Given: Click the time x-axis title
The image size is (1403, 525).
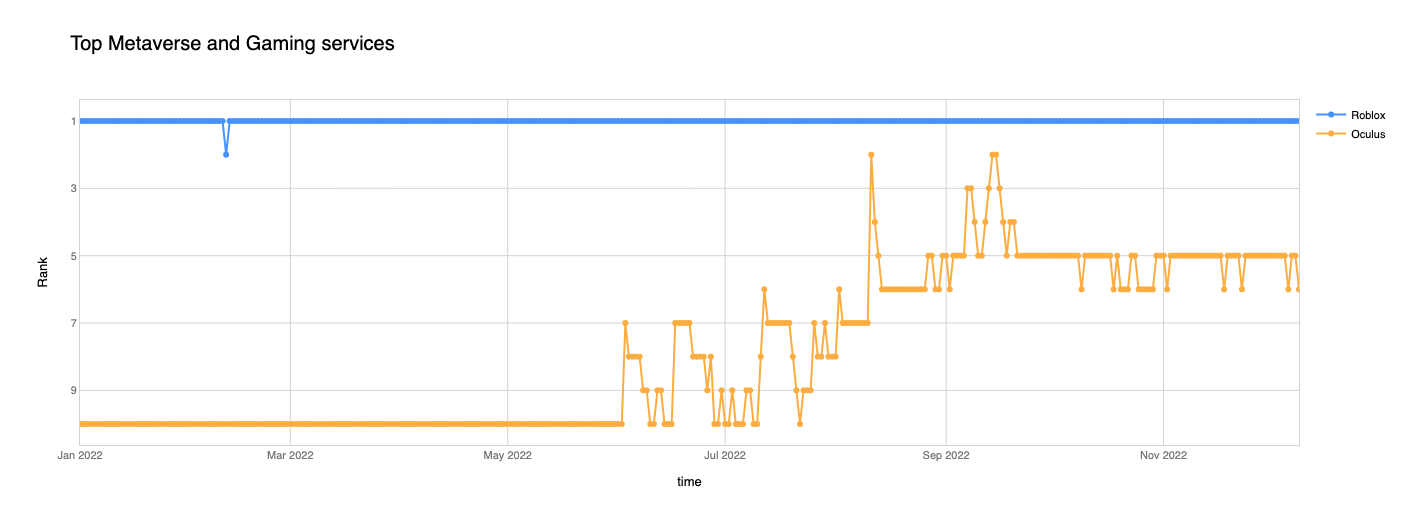Looking at the screenshot, I should (689, 482).
